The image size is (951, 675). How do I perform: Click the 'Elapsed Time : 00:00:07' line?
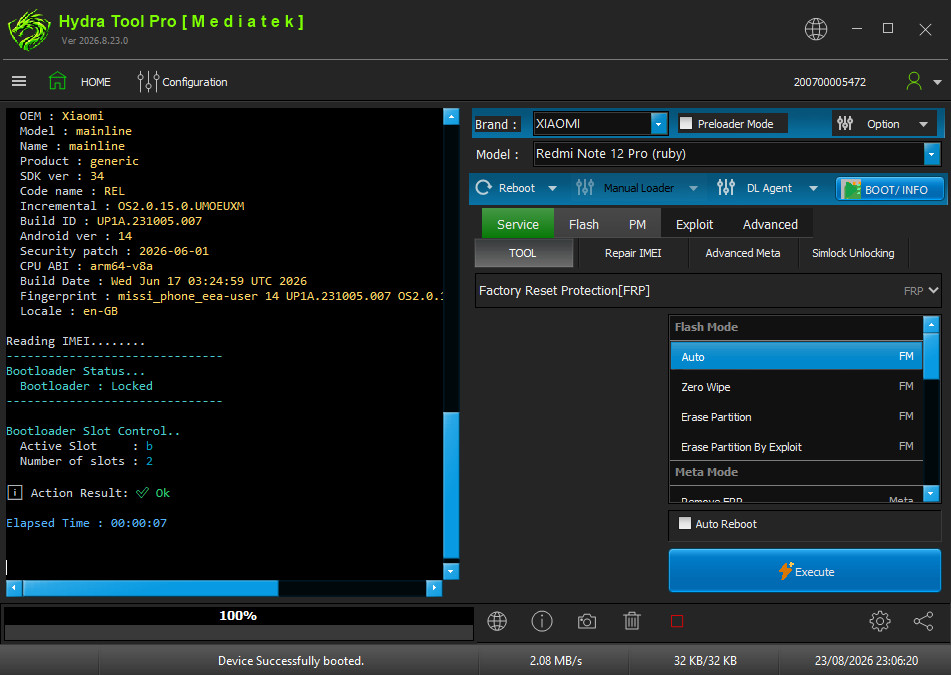pos(86,523)
